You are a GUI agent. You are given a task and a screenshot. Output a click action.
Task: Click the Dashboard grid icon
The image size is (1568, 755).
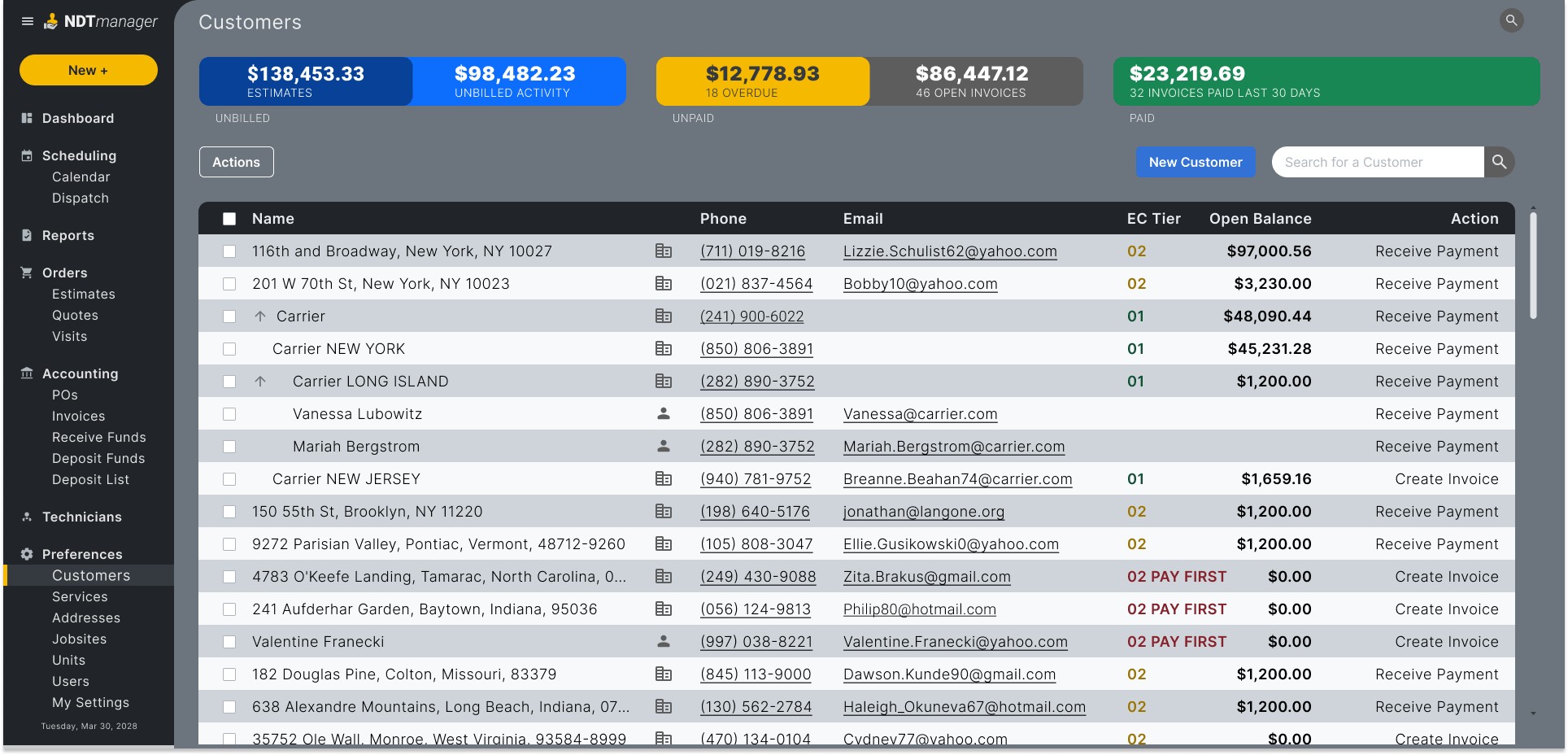[x=27, y=118]
